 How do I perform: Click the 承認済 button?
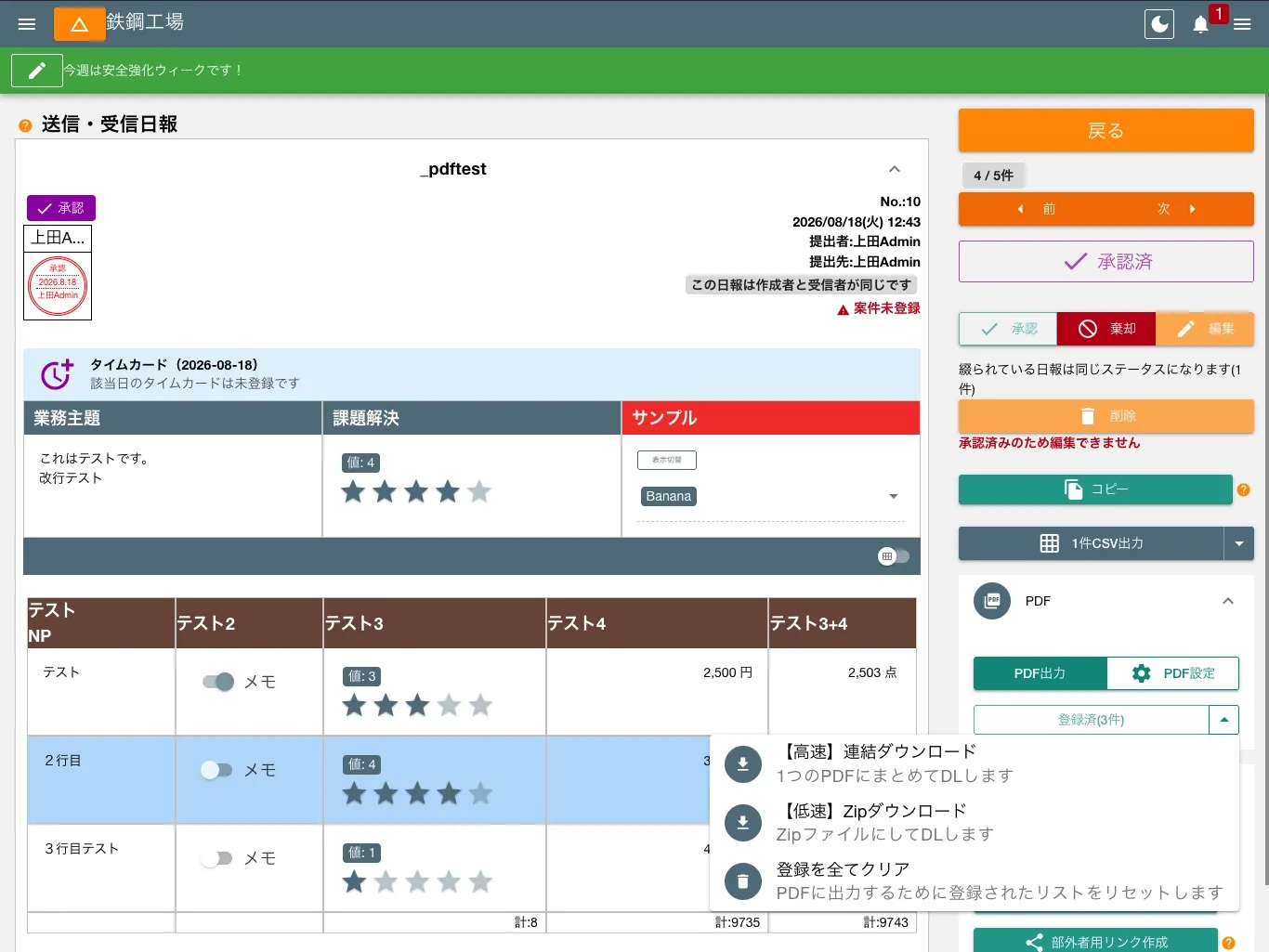pos(1106,262)
